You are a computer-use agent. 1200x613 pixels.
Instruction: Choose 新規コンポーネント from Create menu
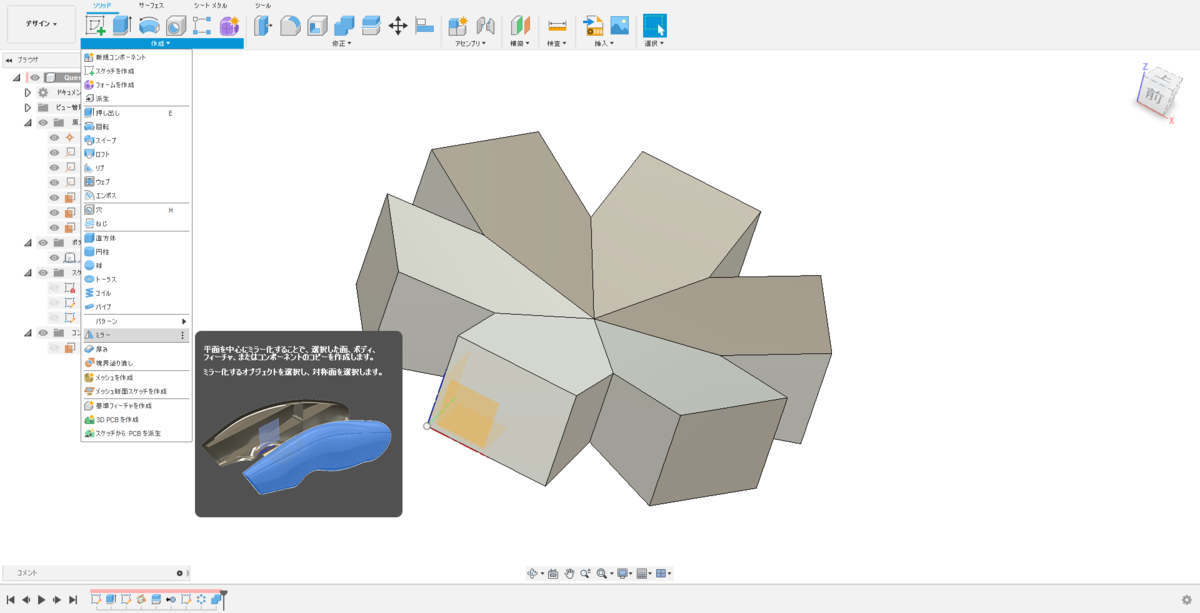(136, 57)
